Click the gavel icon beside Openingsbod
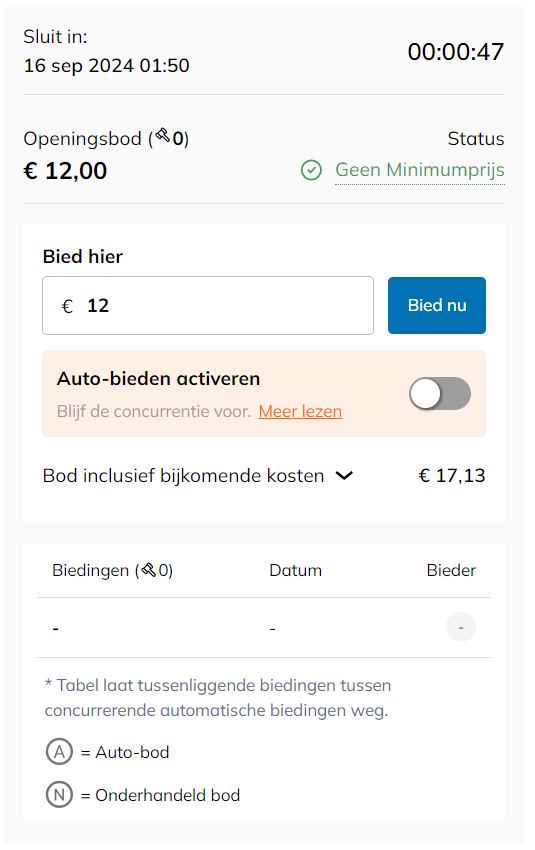535x850 pixels. click(163, 135)
